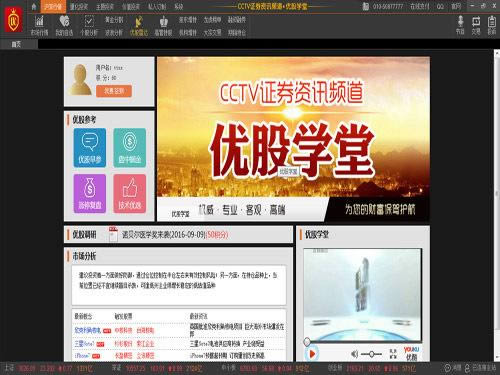Enter fullscreen with the video expand icon
The width and height of the screenshot is (500, 375).
click(393, 354)
